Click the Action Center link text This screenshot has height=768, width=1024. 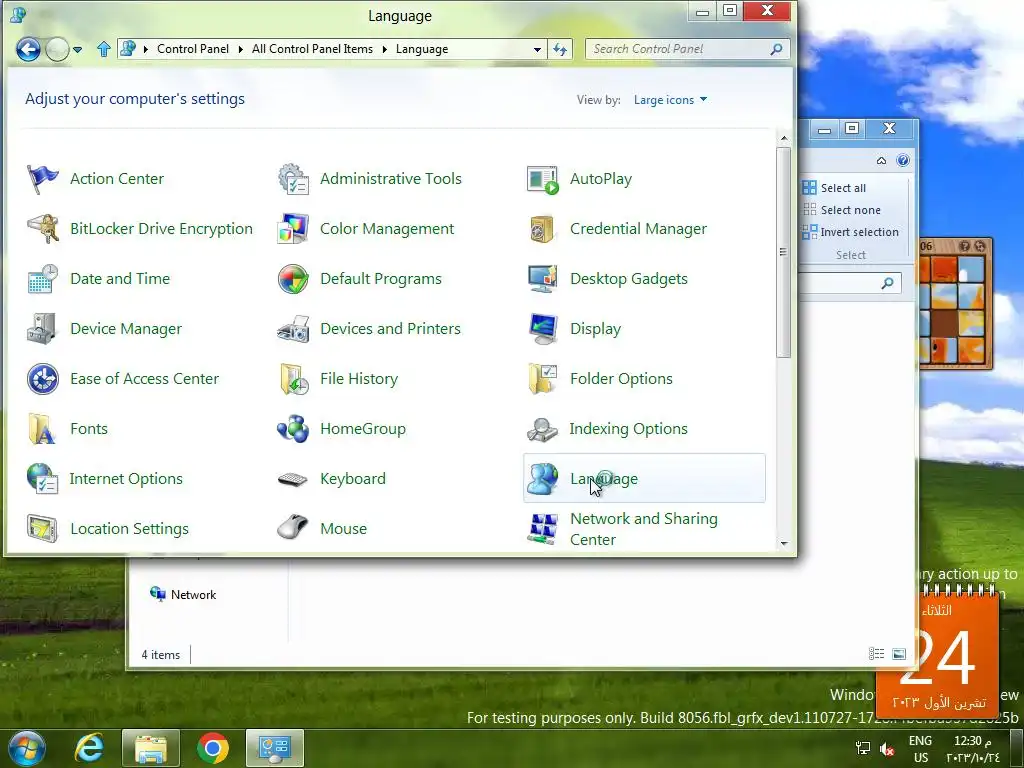pyautogui.click(x=117, y=179)
